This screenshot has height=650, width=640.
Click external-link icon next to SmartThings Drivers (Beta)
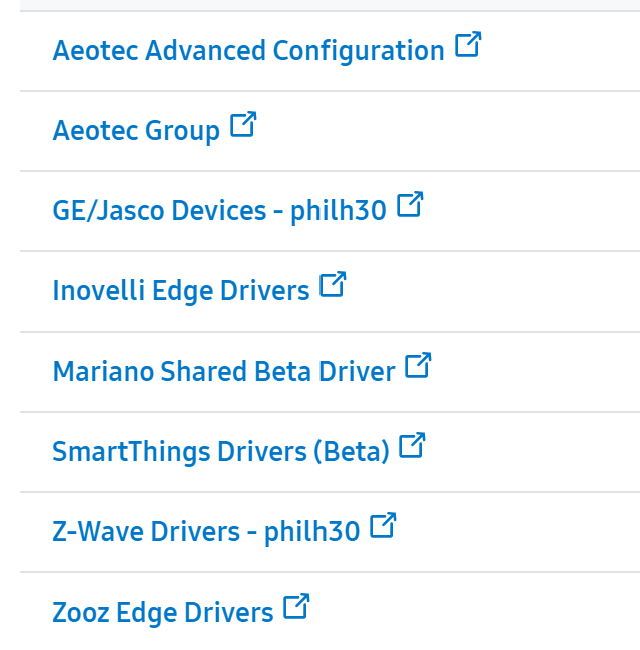[x=412, y=445]
